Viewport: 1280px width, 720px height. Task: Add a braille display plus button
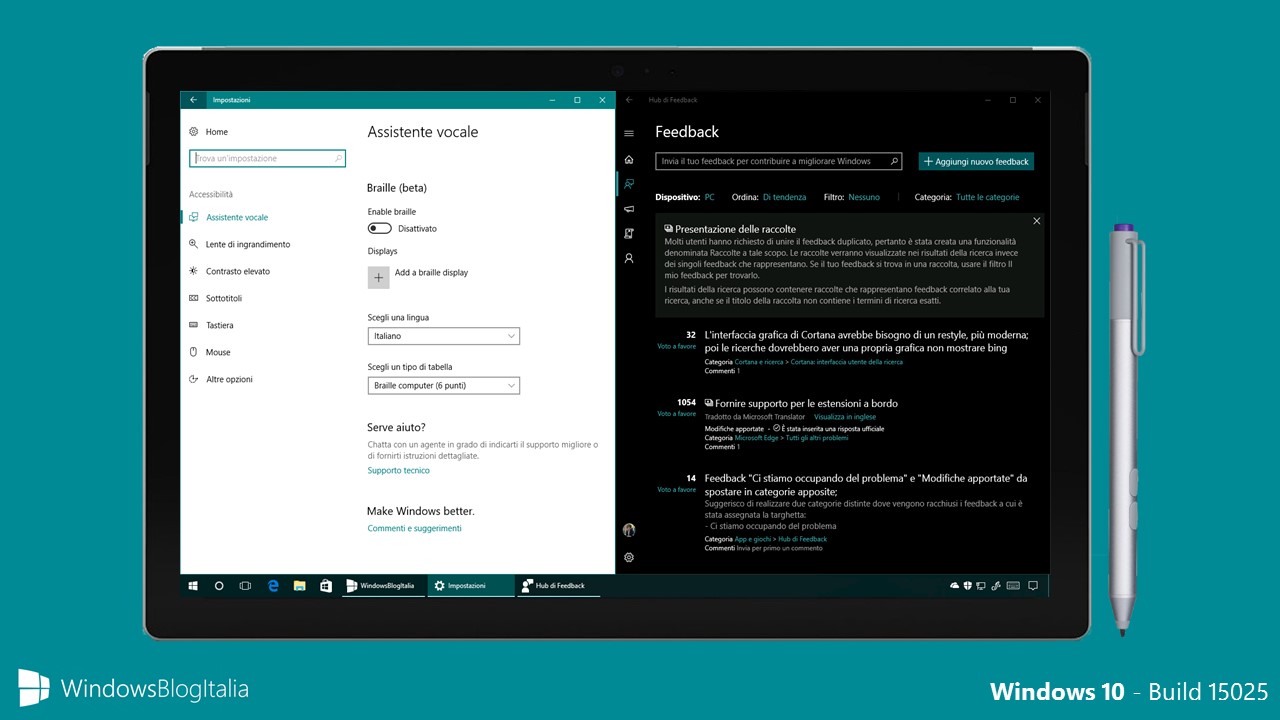click(x=379, y=277)
